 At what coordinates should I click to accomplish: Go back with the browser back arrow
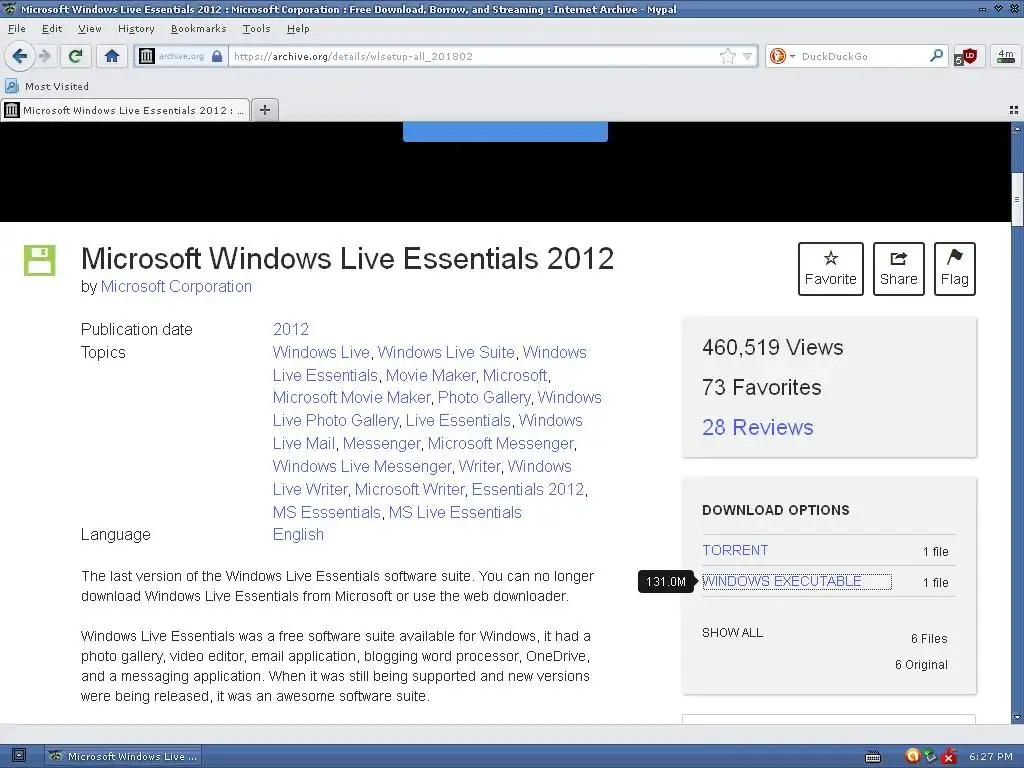tap(20, 56)
